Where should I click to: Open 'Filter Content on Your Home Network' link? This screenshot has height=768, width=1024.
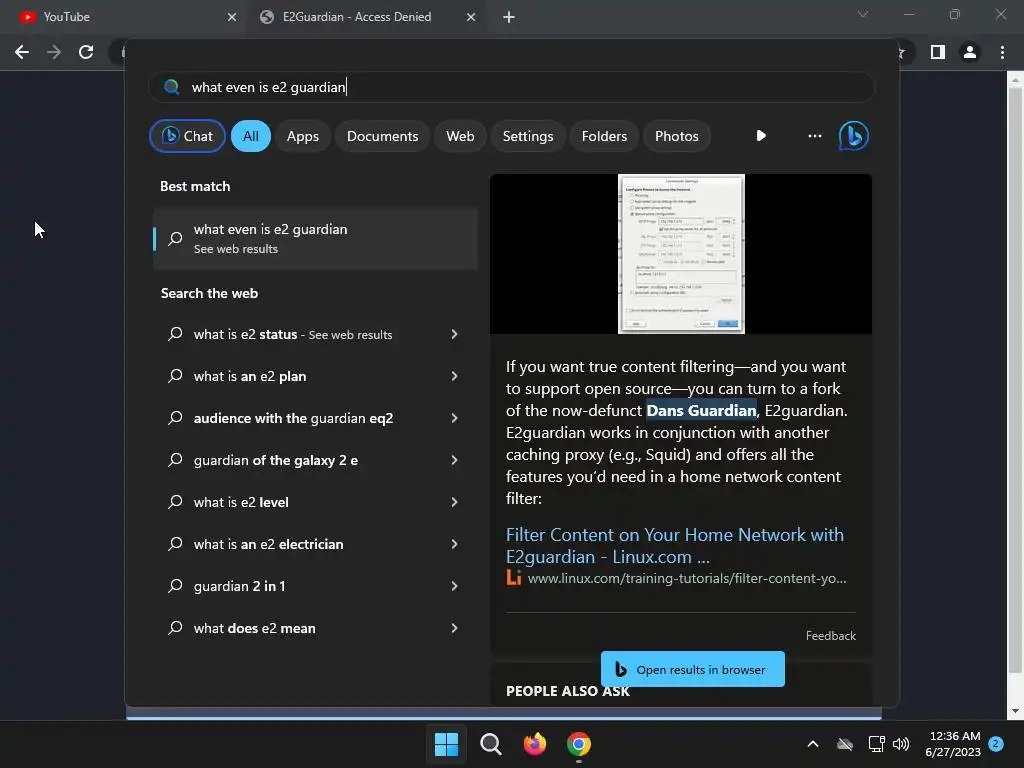675,546
